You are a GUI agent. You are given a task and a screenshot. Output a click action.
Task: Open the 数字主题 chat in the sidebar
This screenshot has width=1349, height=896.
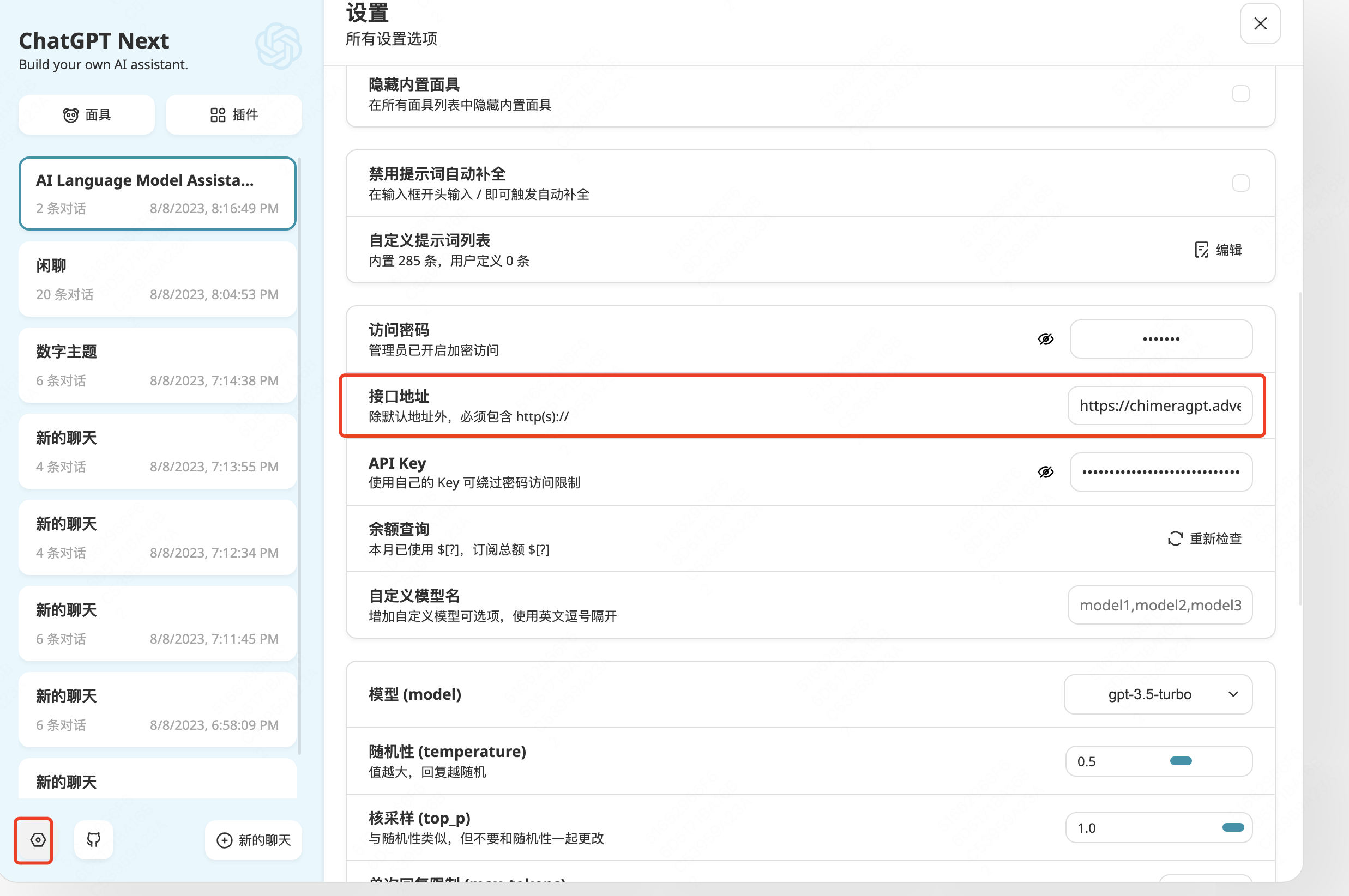(x=157, y=365)
